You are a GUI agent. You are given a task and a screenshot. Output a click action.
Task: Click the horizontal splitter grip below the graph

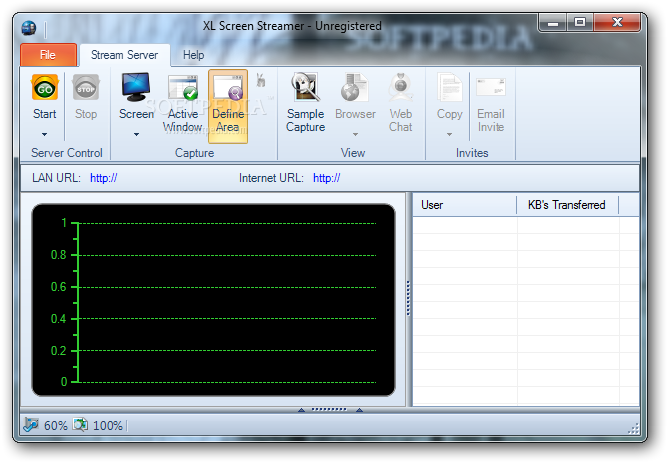329,410
